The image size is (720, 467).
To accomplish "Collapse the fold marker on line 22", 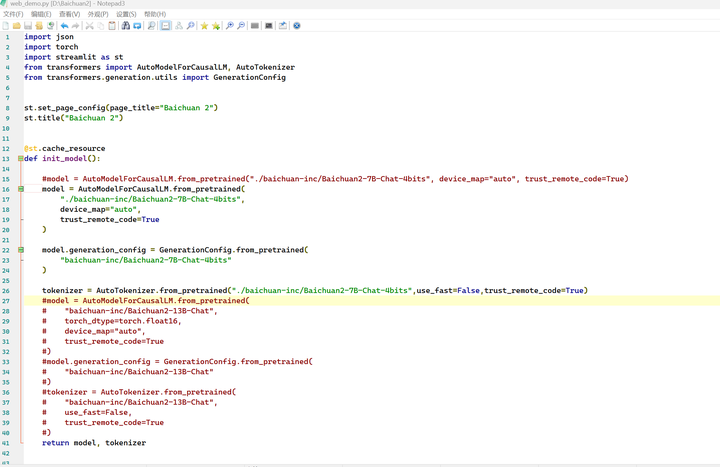I will (x=21, y=250).
